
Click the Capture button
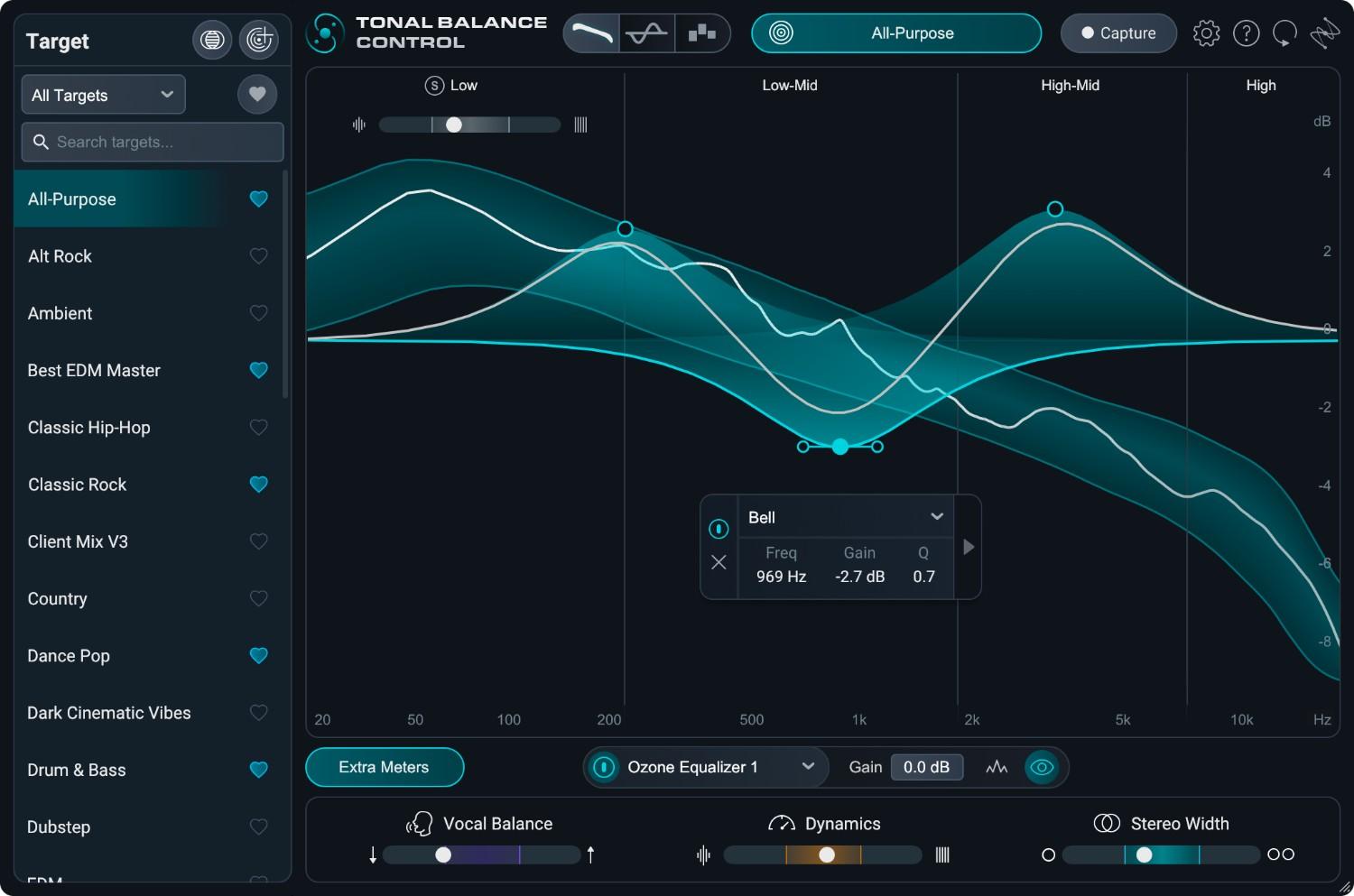(x=1118, y=32)
